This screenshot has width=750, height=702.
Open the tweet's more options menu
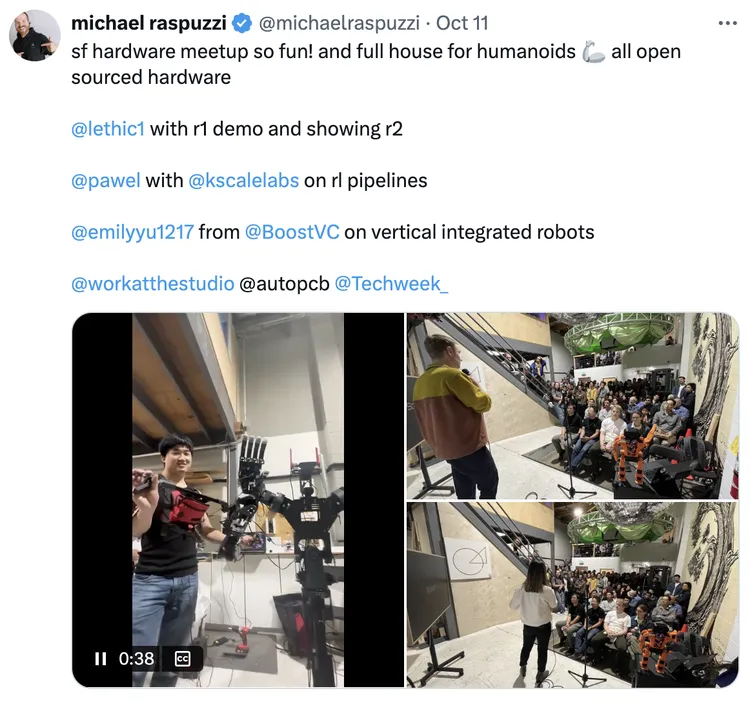click(x=727, y=22)
